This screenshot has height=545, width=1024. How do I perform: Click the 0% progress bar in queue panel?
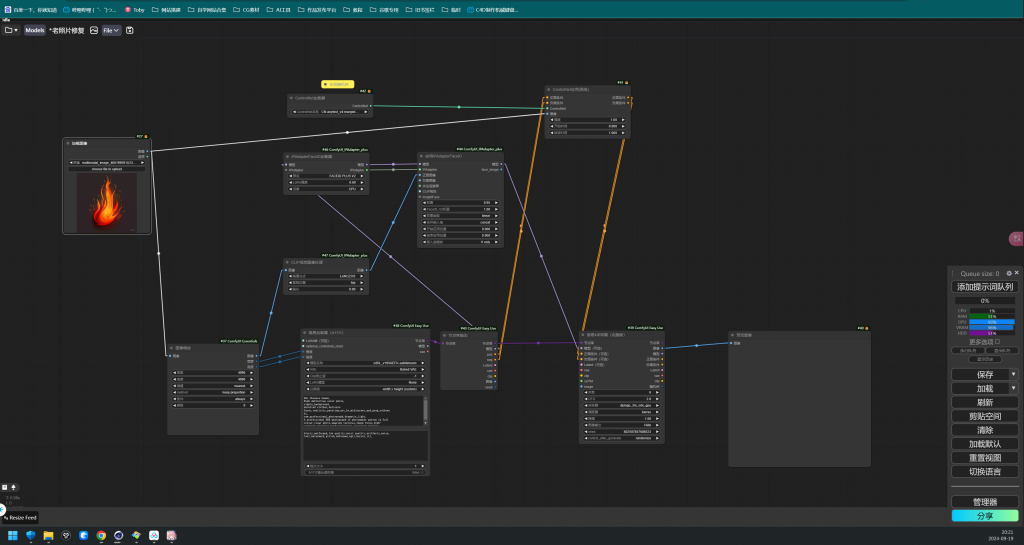point(984,301)
